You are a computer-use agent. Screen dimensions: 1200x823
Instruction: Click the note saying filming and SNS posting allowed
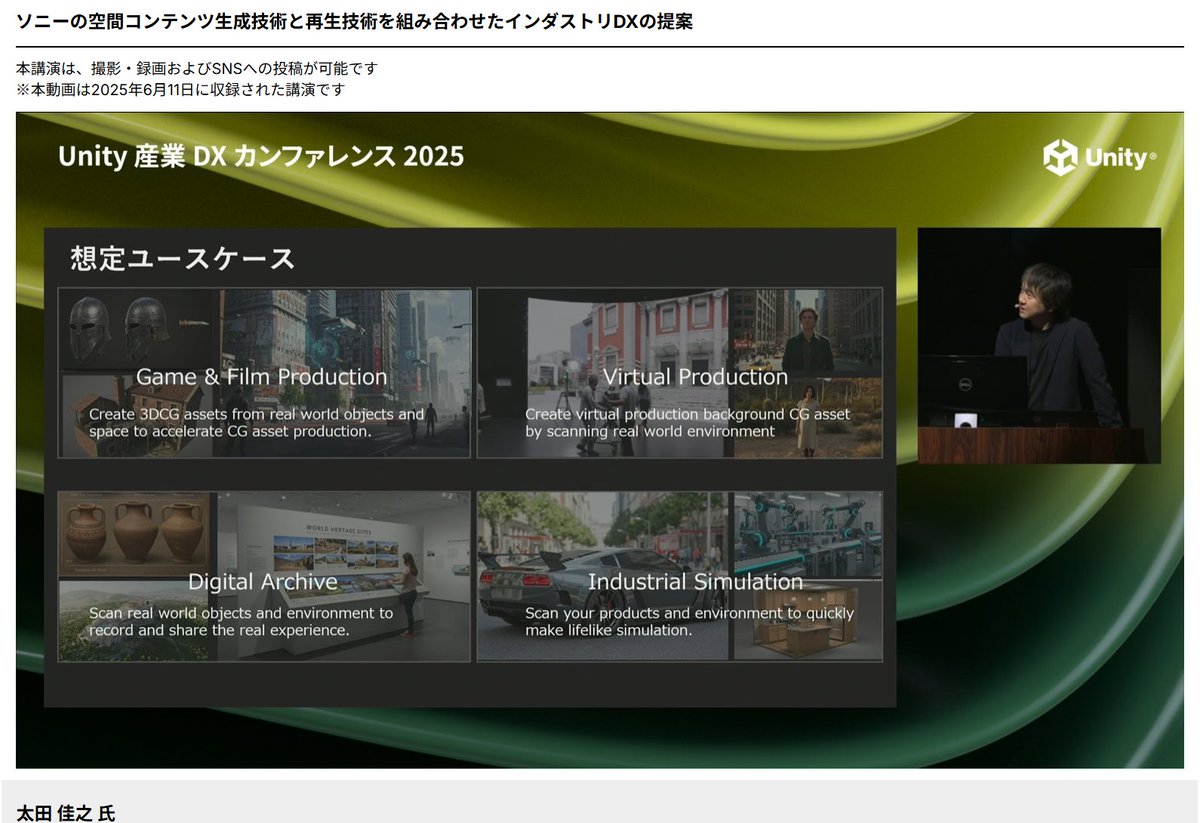(197, 69)
